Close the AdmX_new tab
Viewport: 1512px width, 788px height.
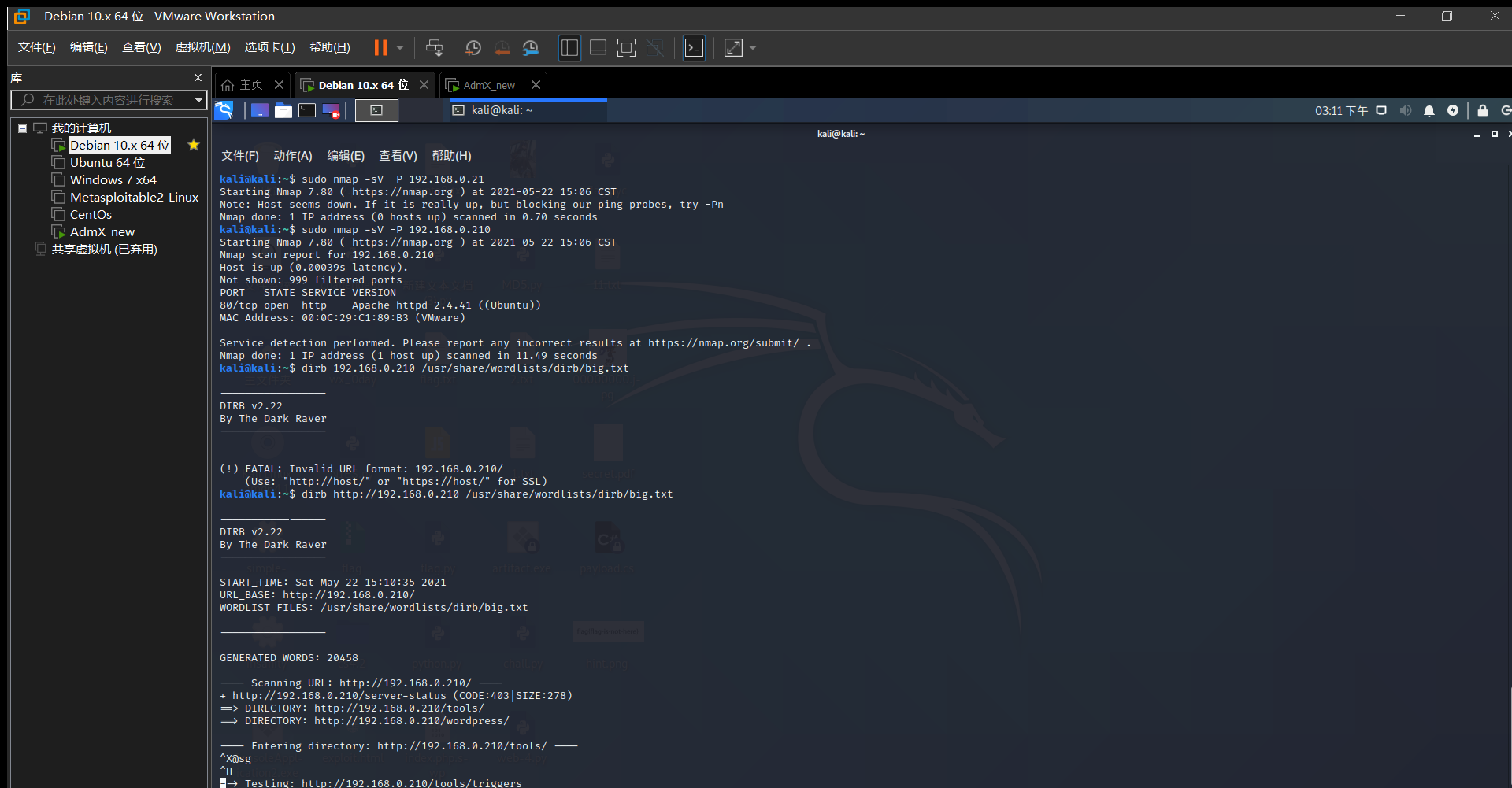[535, 85]
